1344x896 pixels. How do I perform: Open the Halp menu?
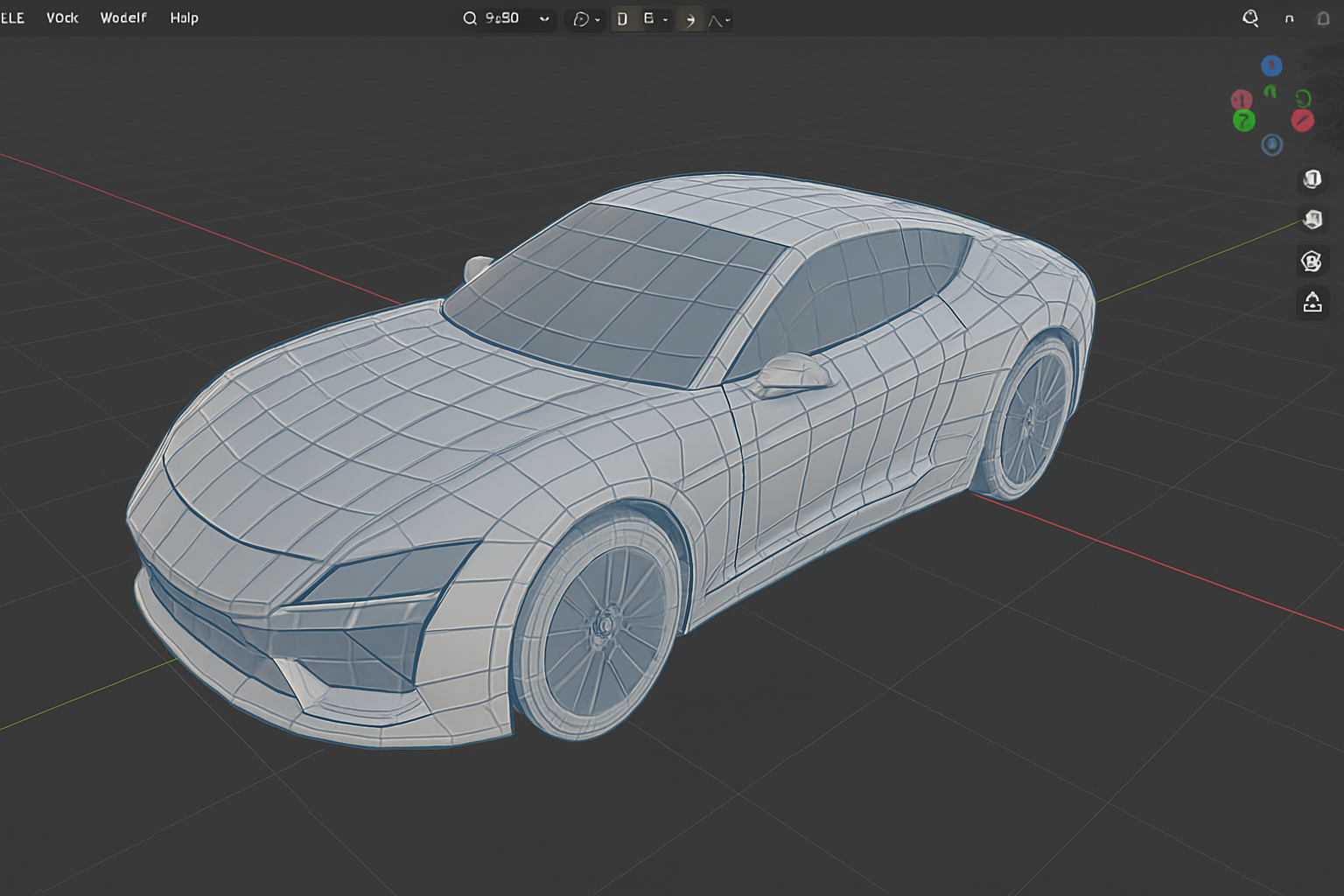(184, 17)
